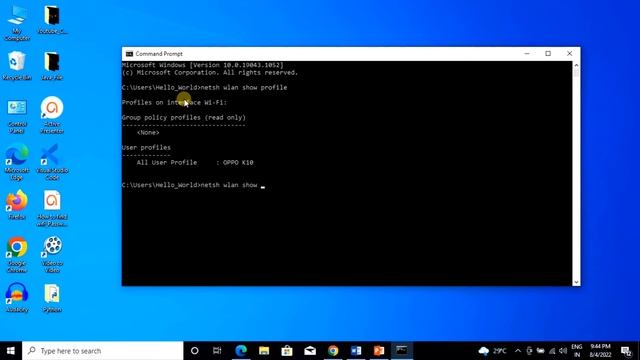This screenshot has width=640, height=360.
Task: Close the Command Prompt window
Action: [x=569, y=54]
